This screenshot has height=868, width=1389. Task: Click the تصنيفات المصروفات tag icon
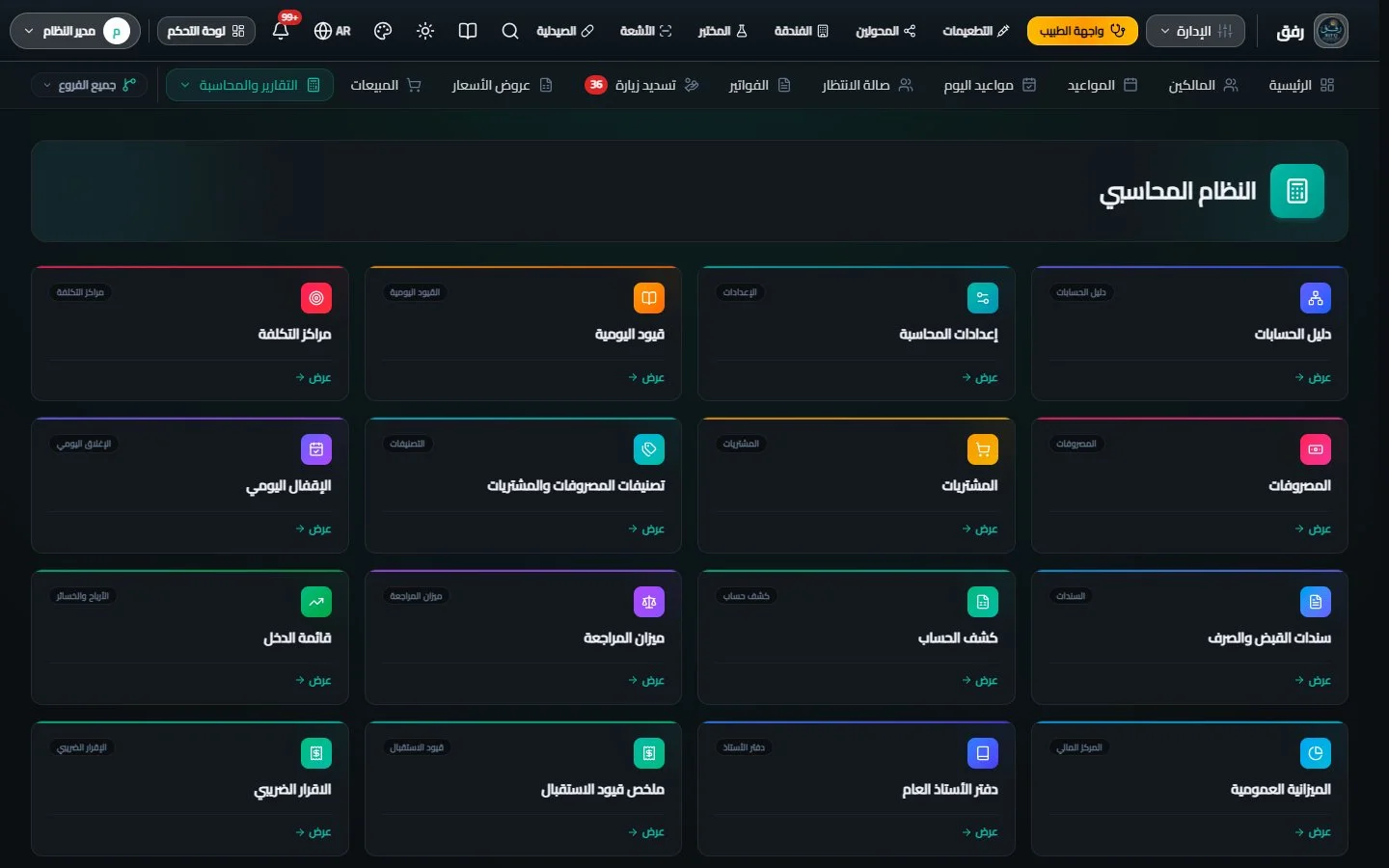649,449
